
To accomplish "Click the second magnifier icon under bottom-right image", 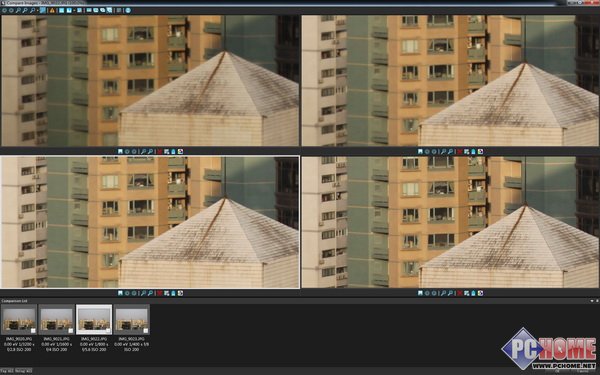I will [x=450, y=293].
